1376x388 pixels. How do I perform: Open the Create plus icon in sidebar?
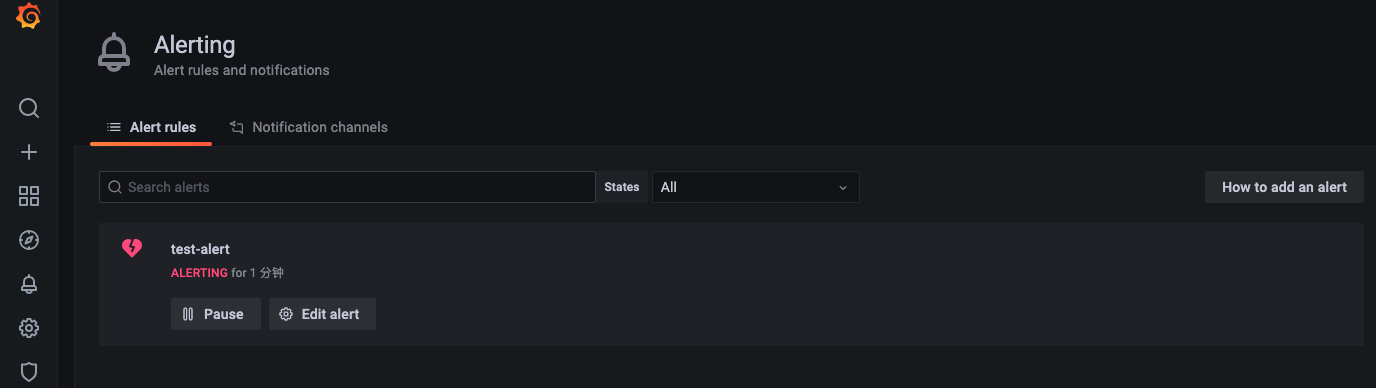pyautogui.click(x=29, y=152)
